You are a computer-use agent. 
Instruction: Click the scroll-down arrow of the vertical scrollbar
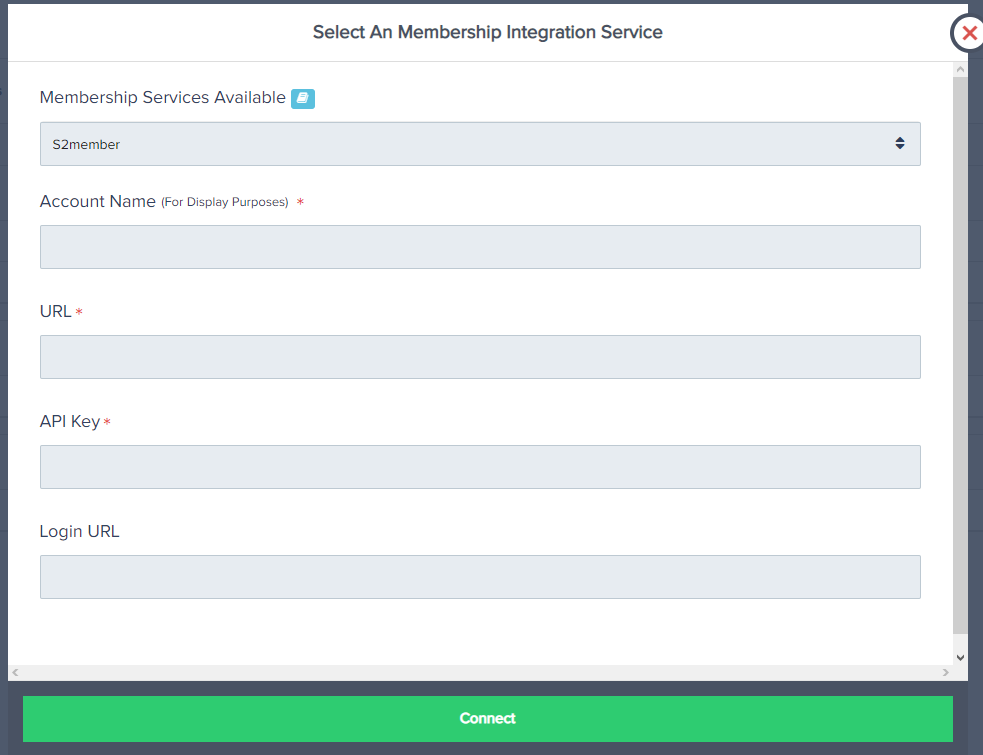point(960,657)
